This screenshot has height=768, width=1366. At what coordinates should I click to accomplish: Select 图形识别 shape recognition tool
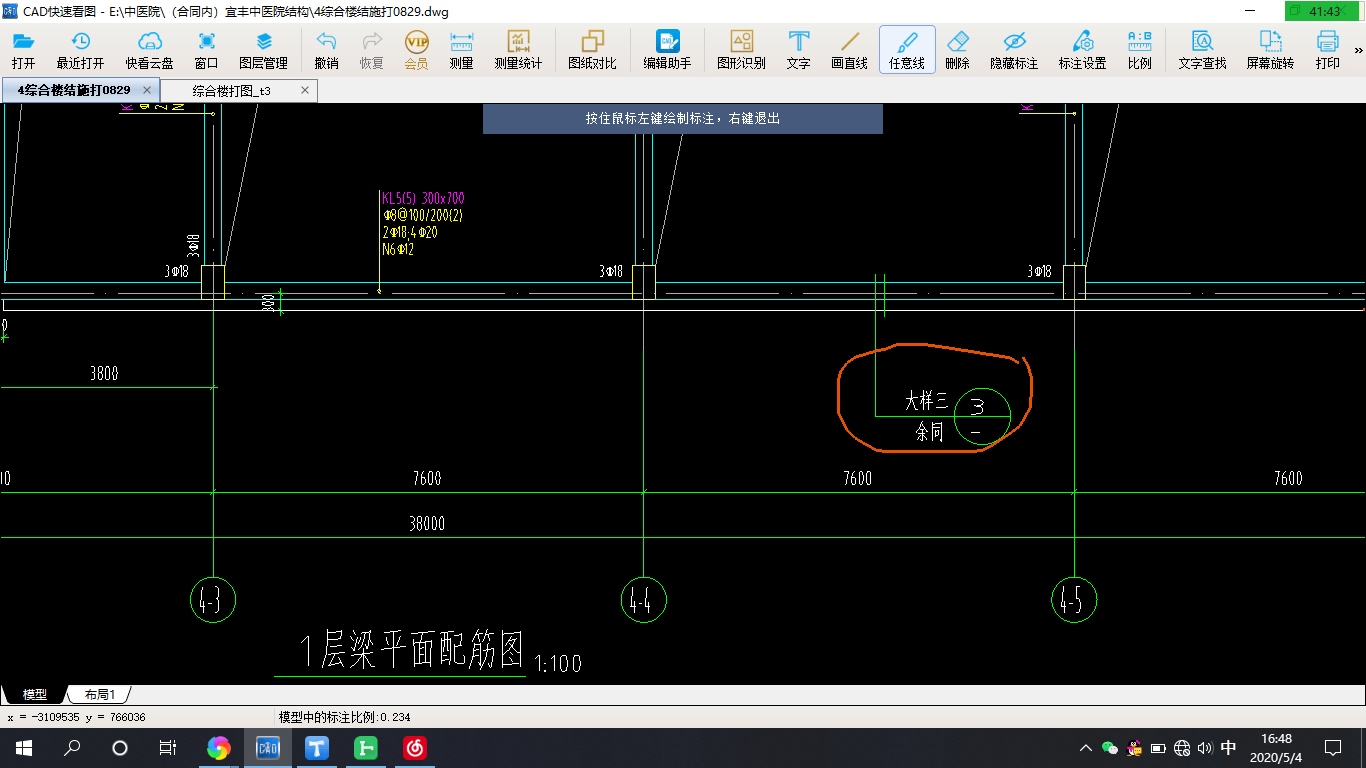[741, 50]
